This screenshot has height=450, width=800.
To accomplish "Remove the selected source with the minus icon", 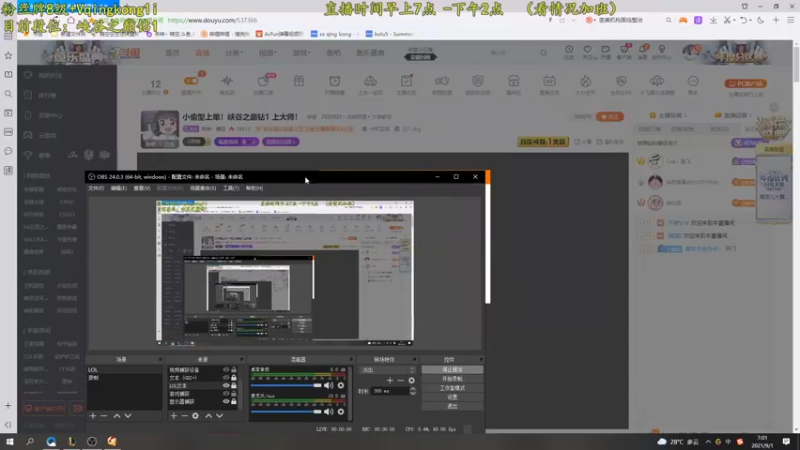I will click(184, 416).
